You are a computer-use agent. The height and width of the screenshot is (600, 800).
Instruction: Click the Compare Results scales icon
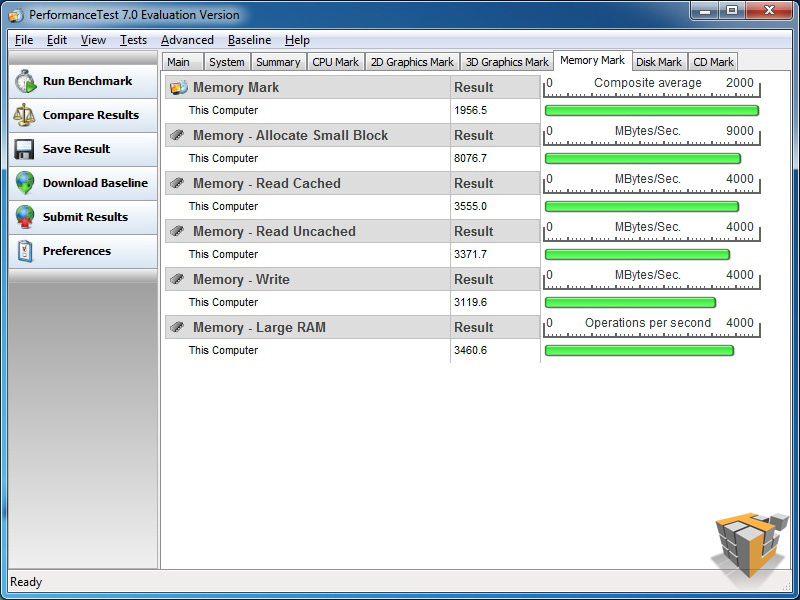click(x=24, y=115)
